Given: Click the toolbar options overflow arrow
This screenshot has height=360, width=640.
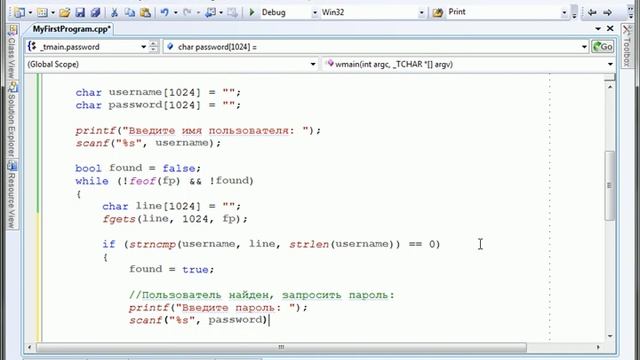Looking at the screenshot, I should pos(574,12).
